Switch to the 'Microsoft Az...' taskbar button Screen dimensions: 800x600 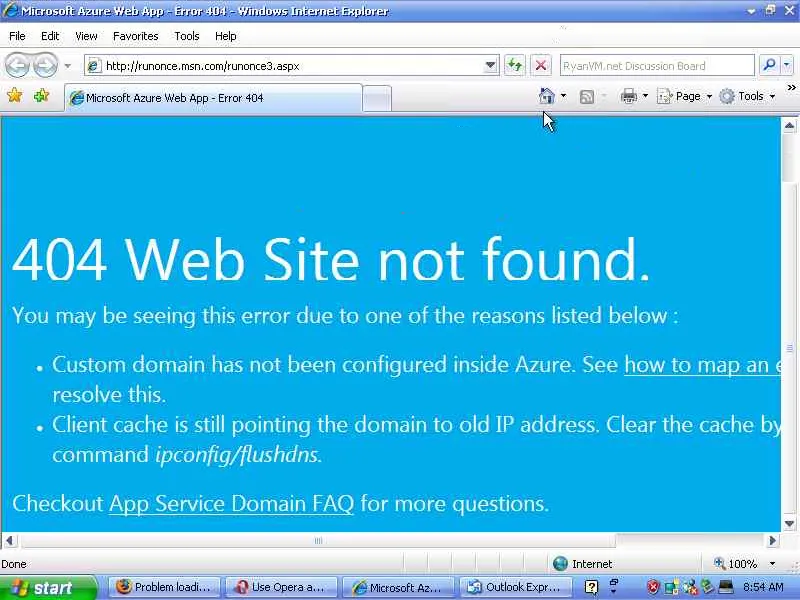pos(398,587)
